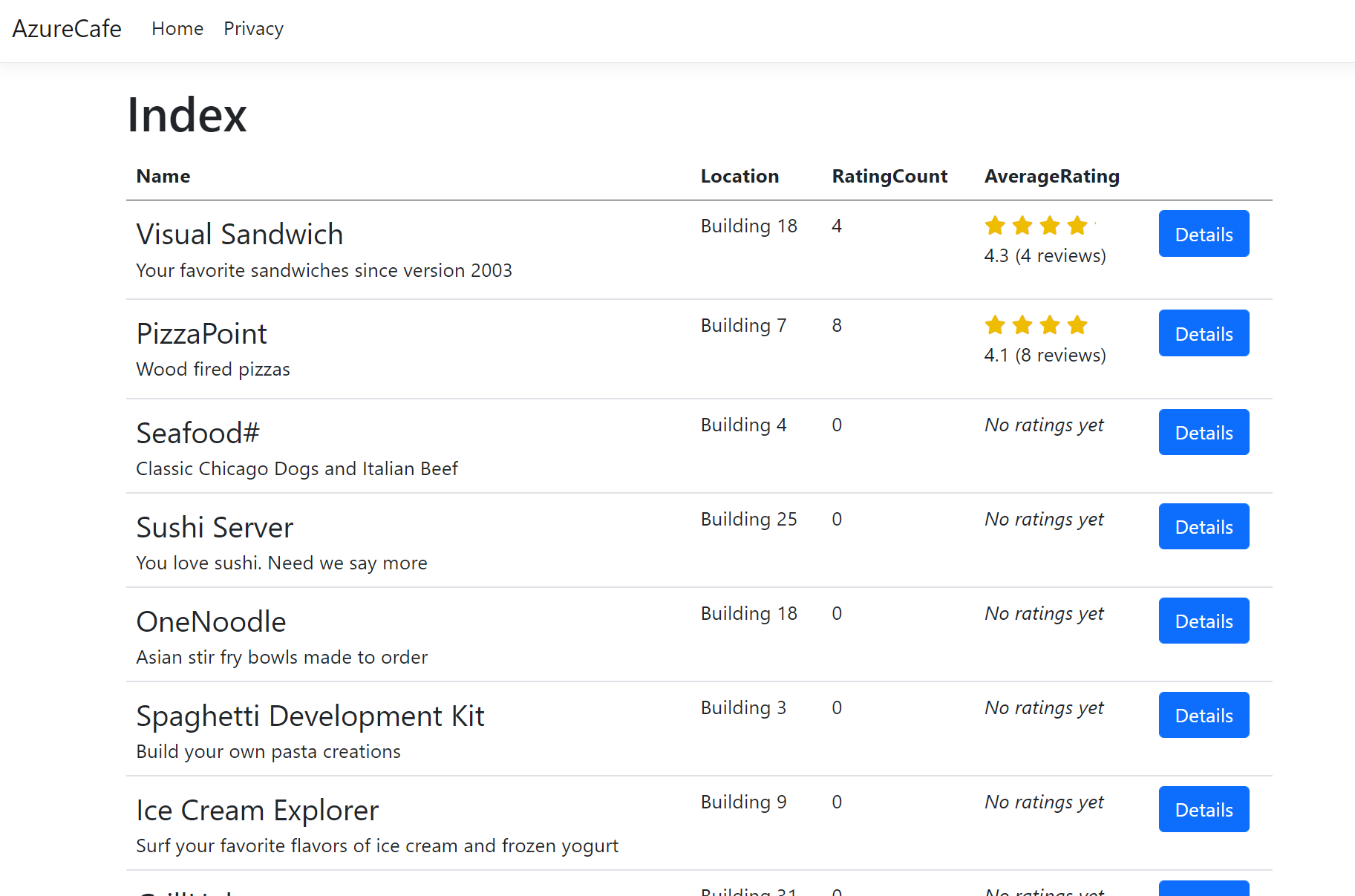1355x896 pixels.
Task: Click the Location column header
Action: [739, 176]
